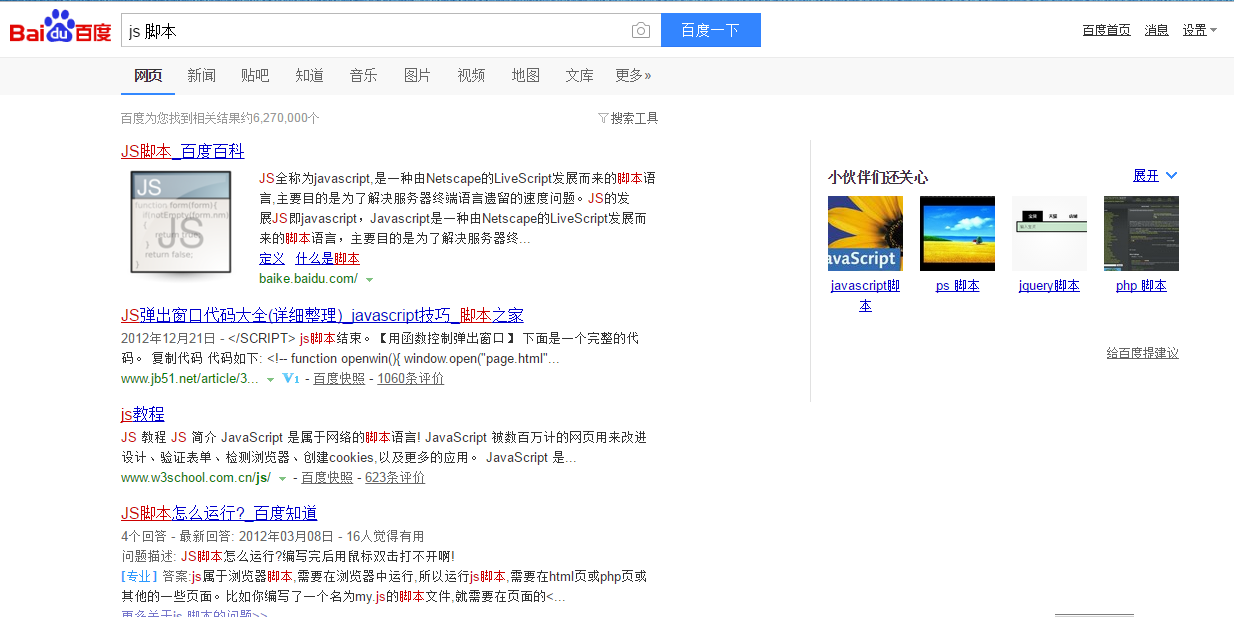Click the [专业] answer tag
Screen dimensions: 1234x617
[x=139, y=576]
